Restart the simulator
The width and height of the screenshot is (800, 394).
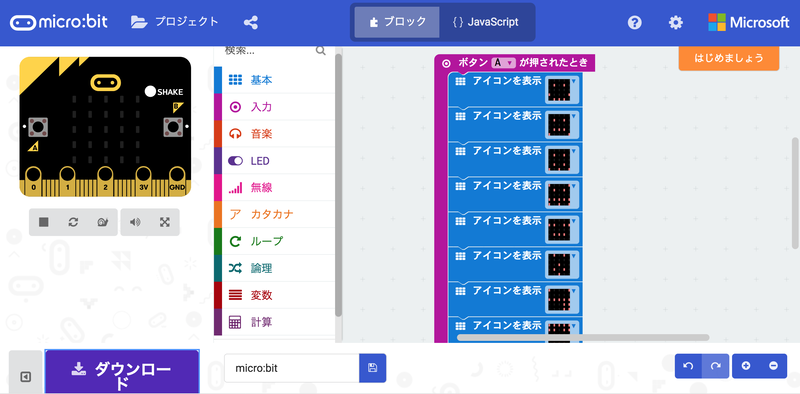tap(73, 222)
